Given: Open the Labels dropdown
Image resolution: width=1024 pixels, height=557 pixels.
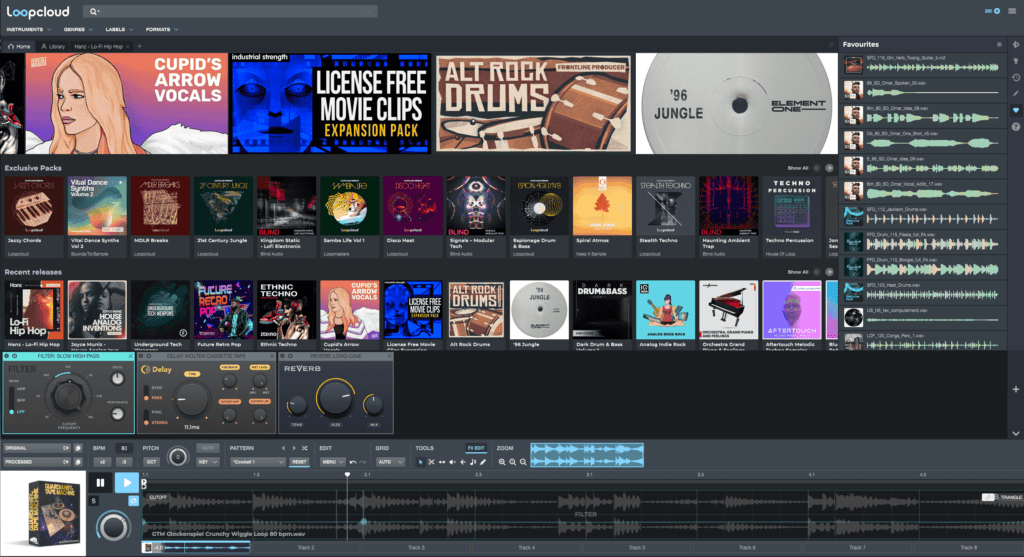Looking at the screenshot, I should pyautogui.click(x=119, y=29).
